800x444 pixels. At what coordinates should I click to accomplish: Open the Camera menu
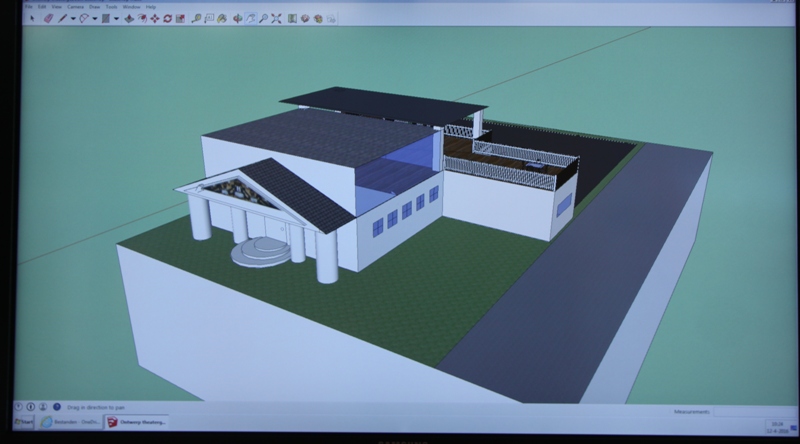coord(74,7)
